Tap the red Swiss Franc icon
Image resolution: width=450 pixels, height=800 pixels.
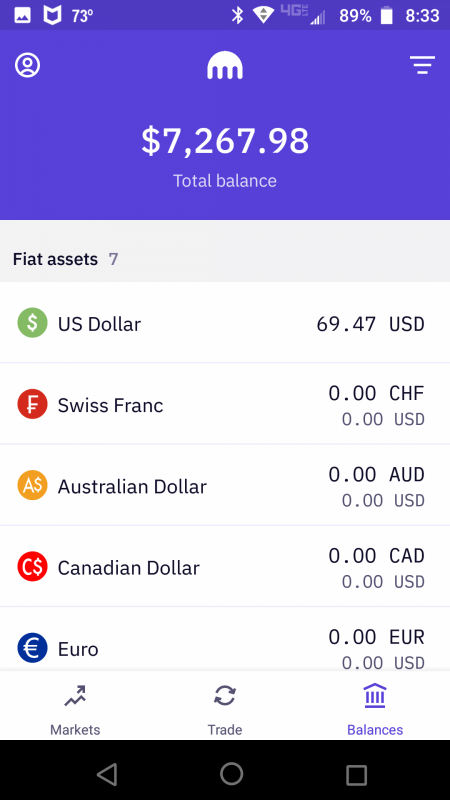point(33,404)
